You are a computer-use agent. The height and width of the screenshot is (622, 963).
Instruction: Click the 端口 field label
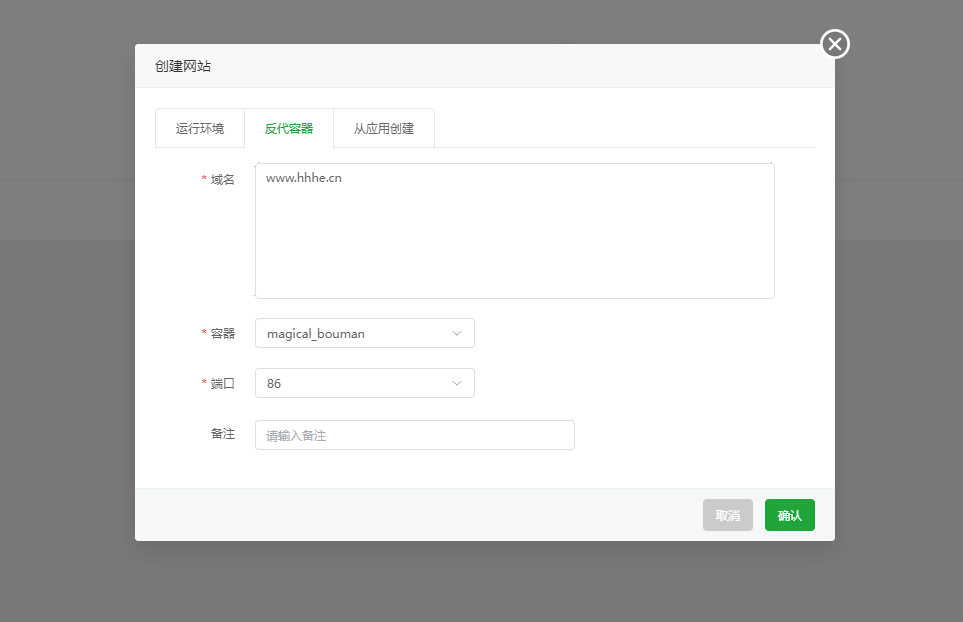(222, 383)
